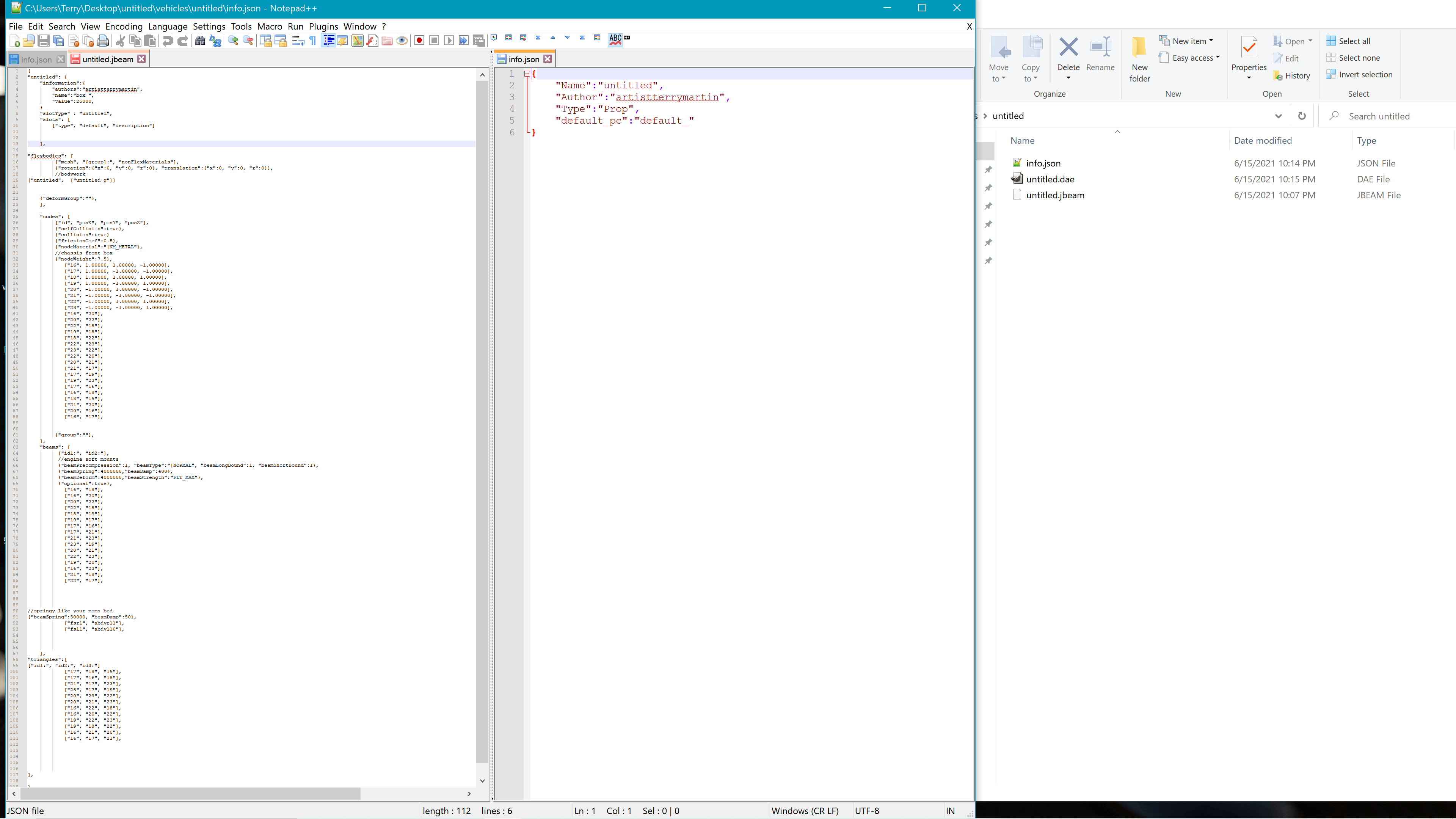Toggle the indent guide toolbar button
1456x819 pixels.
pyautogui.click(x=328, y=41)
